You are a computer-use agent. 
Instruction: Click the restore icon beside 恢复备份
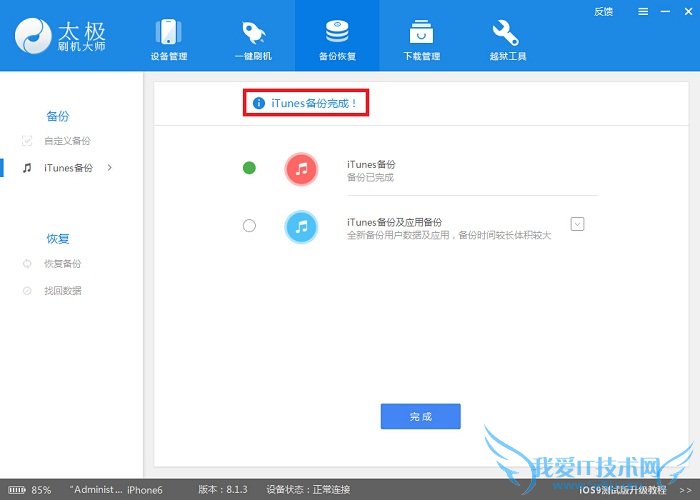coord(27,263)
